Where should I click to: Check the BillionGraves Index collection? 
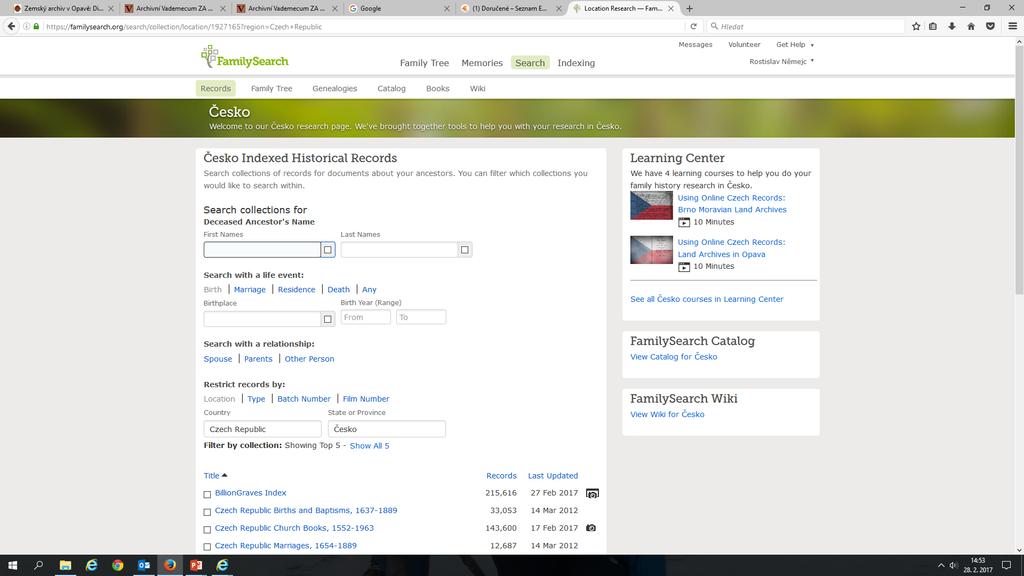click(x=207, y=494)
